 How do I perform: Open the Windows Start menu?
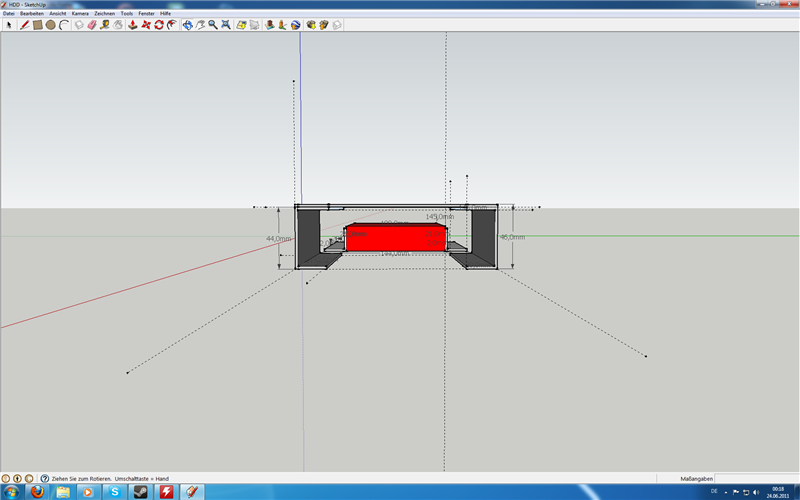(x=12, y=492)
